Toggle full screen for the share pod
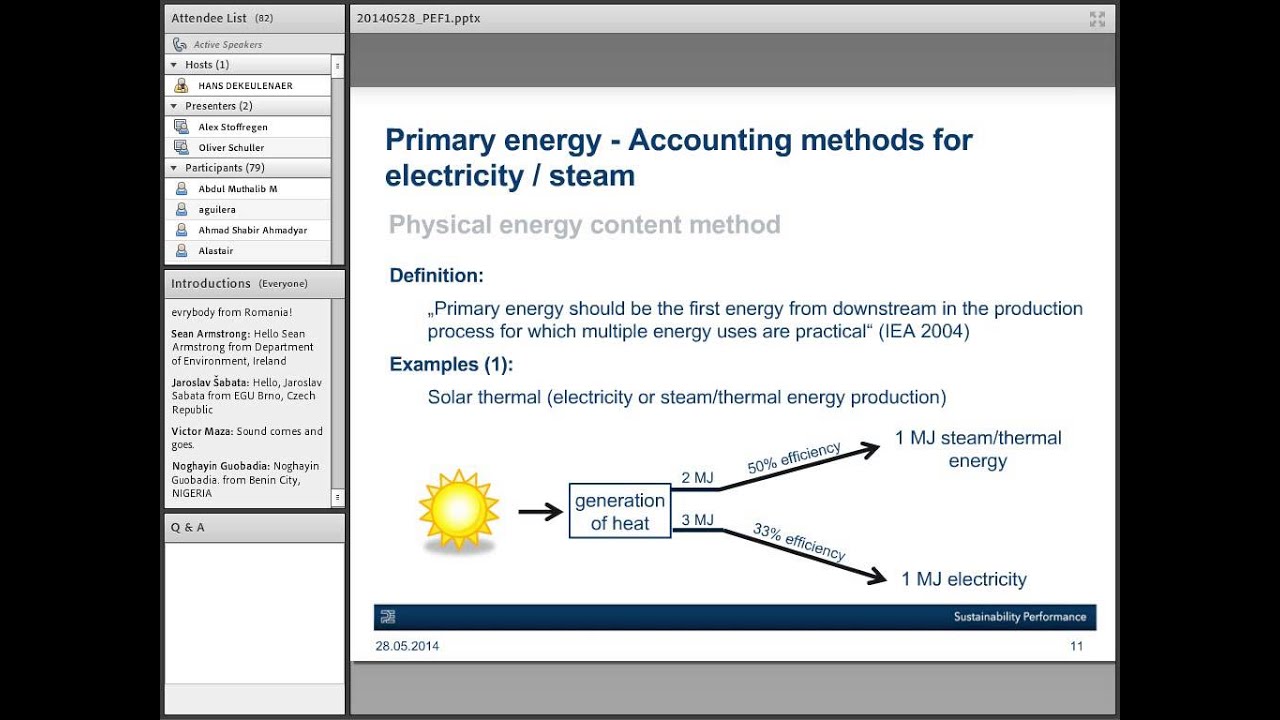 click(1097, 18)
